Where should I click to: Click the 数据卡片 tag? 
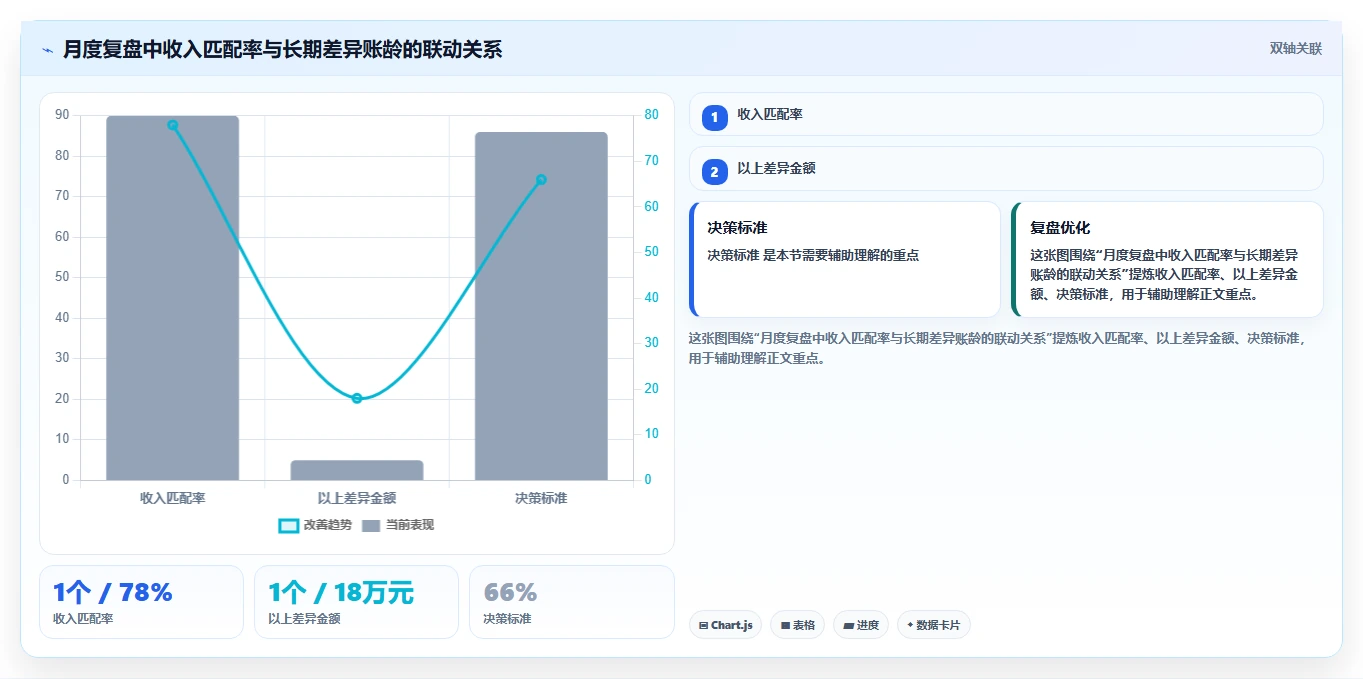(934, 625)
